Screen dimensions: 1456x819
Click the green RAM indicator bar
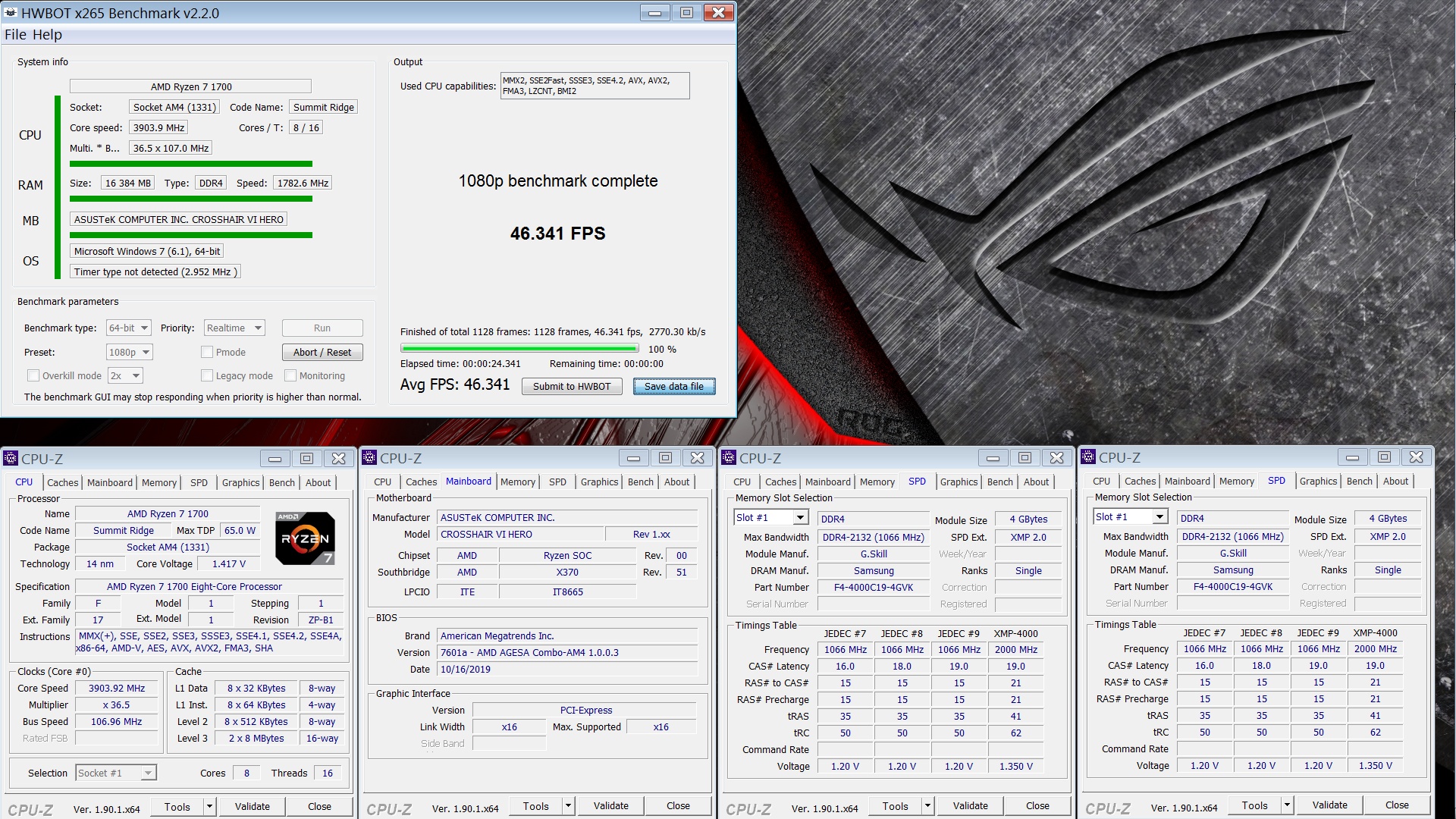pyautogui.click(x=191, y=199)
